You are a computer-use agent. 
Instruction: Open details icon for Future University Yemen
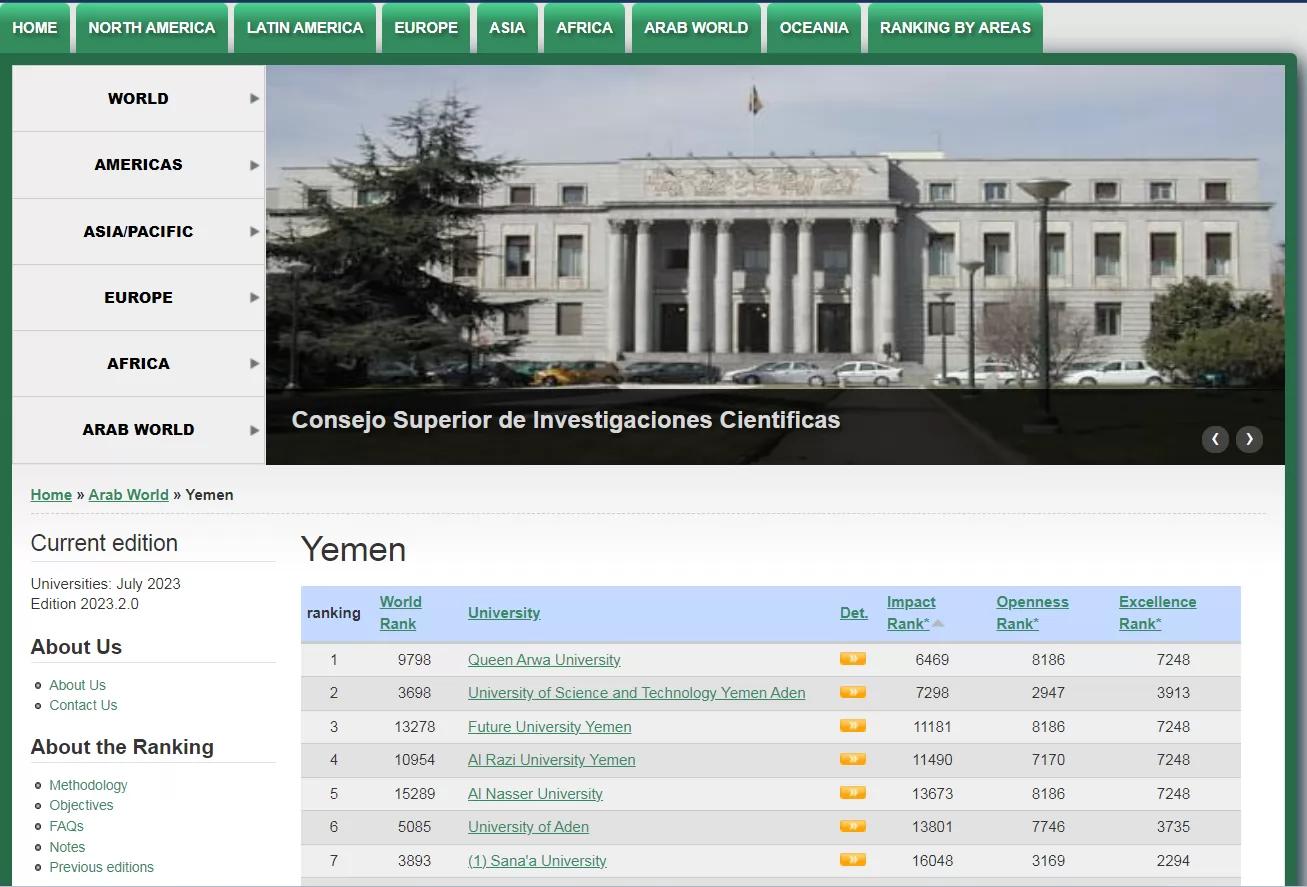[x=853, y=726]
